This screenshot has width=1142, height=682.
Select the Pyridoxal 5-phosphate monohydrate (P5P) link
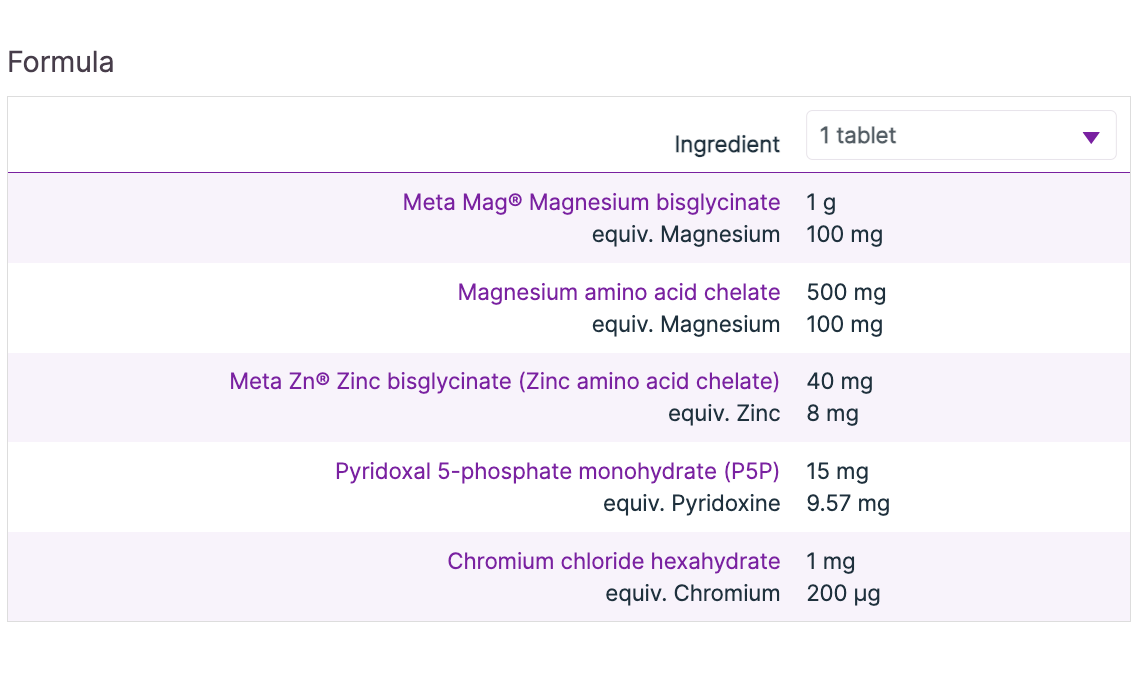click(557, 472)
